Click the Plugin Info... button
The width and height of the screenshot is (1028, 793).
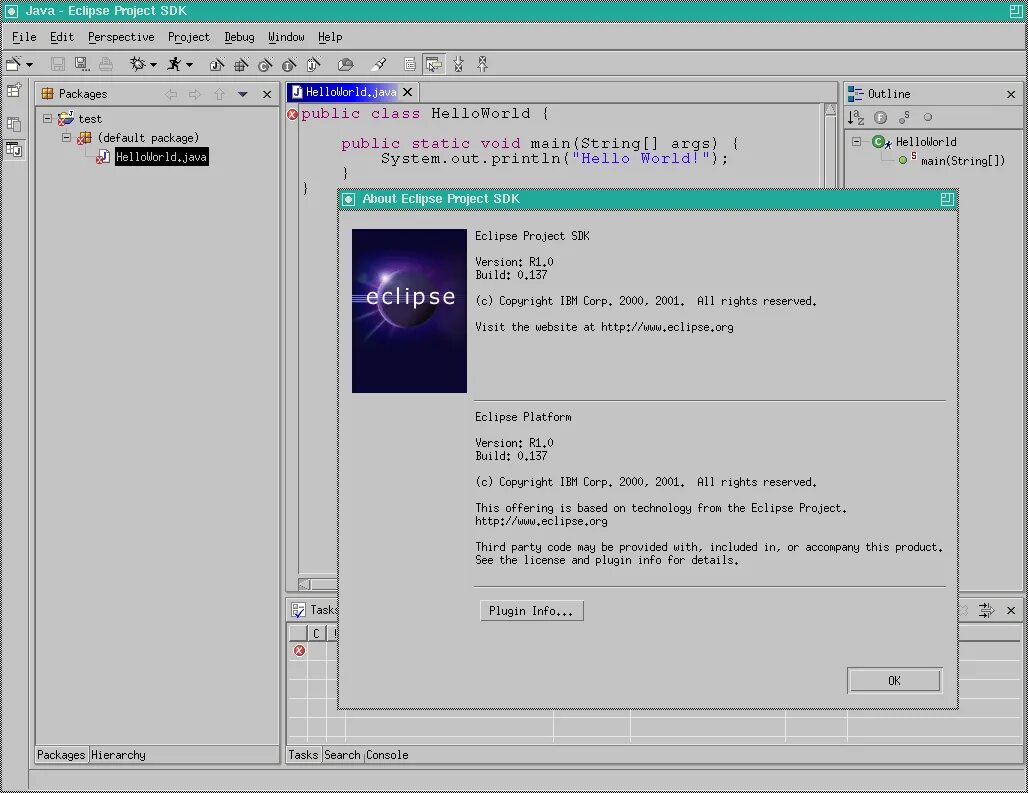tap(531, 611)
